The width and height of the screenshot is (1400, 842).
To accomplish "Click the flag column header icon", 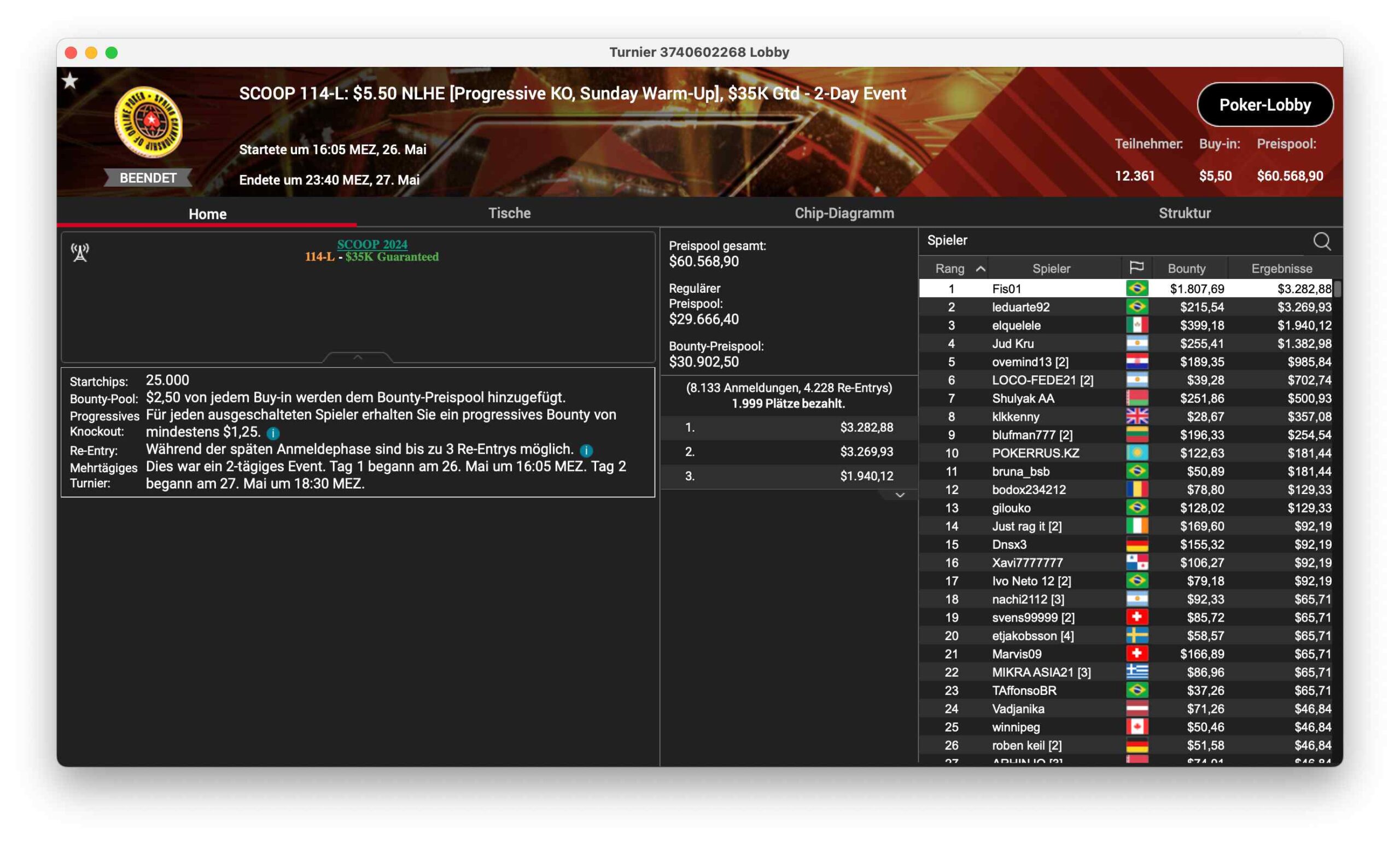I will (1136, 268).
